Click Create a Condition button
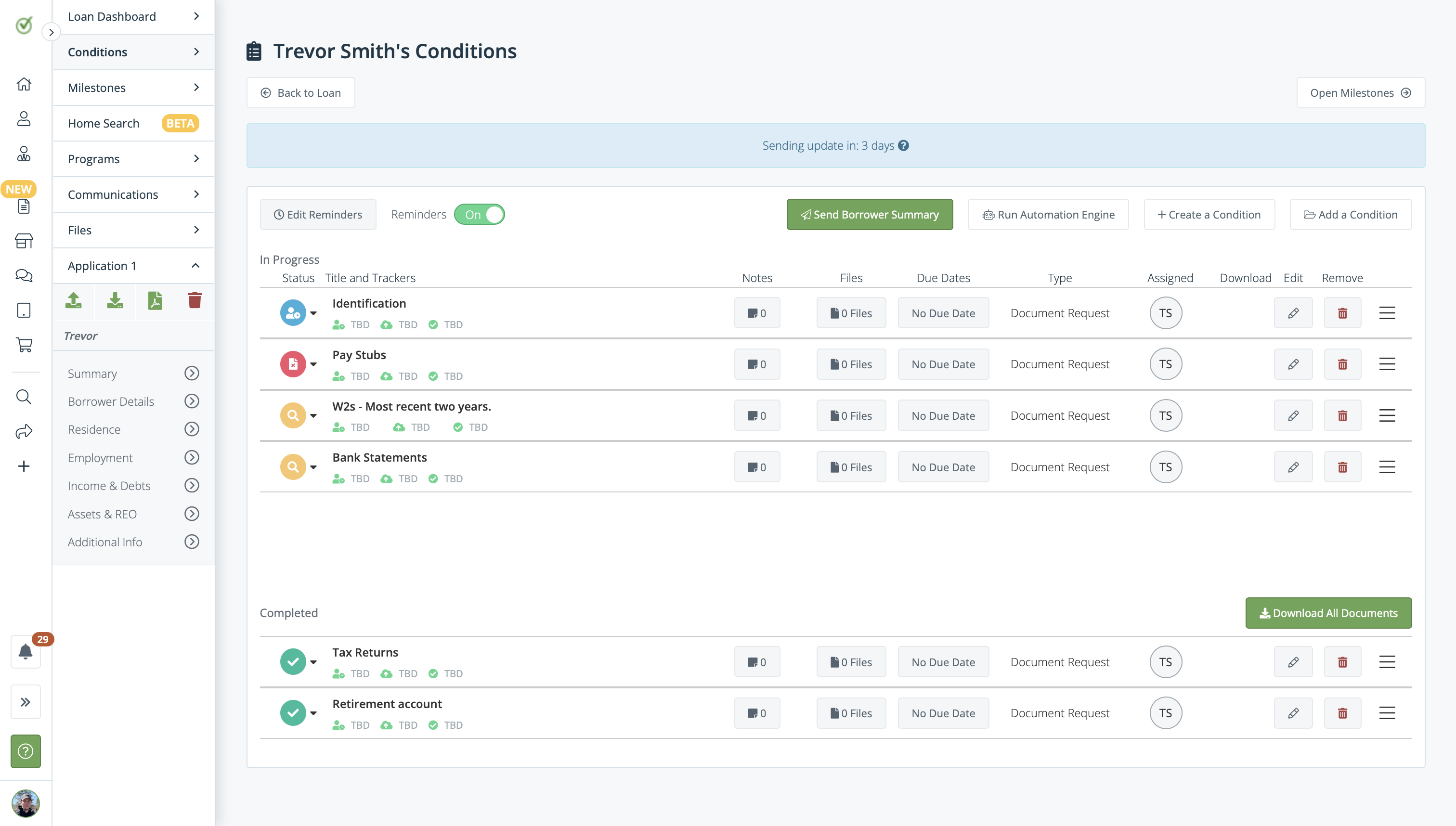This screenshot has width=1456, height=826. (x=1209, y=215)
